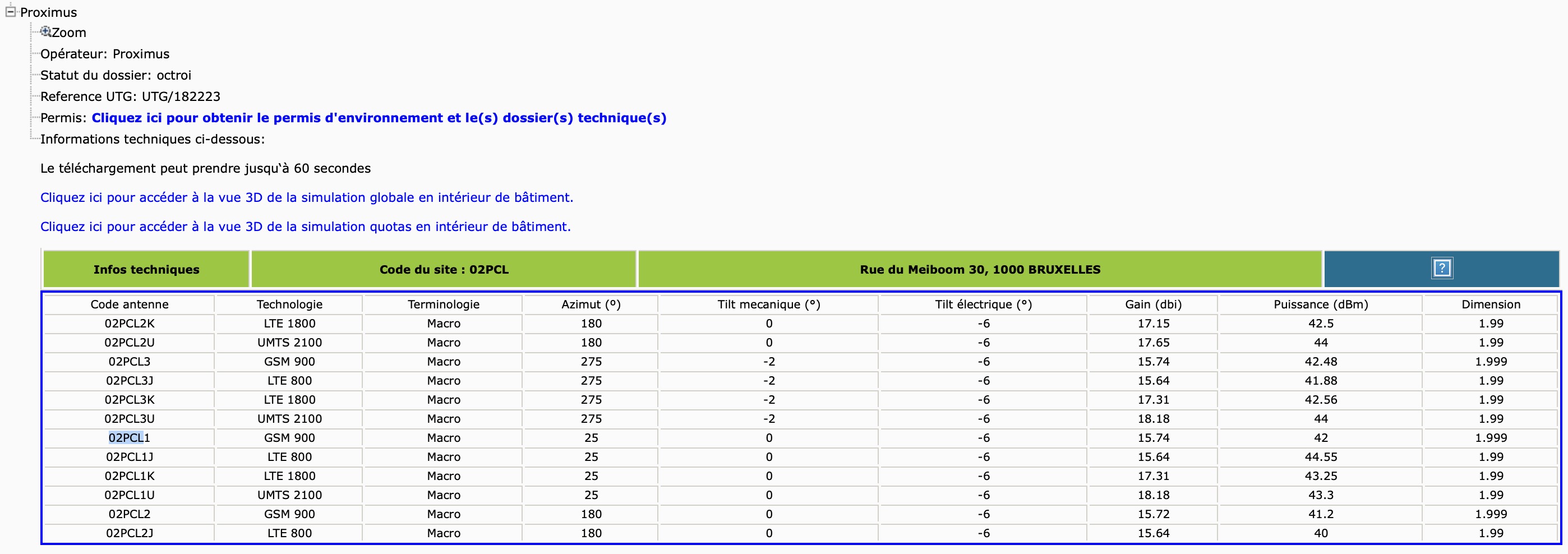This screenshot has width=1568, height=554.
Task: Click power value 42.5 in 02PCL2K row
Action: pyautogui.click(x=1320, y=324)
